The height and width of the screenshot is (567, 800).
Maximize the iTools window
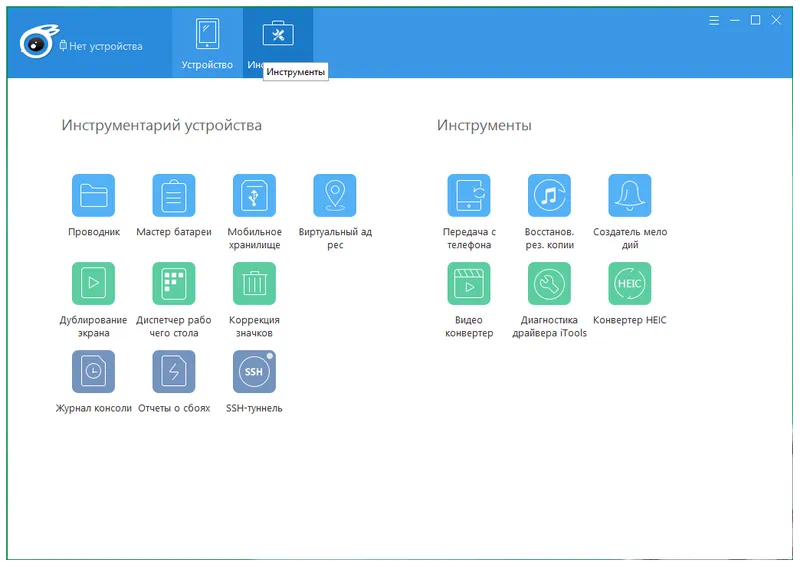756,20
